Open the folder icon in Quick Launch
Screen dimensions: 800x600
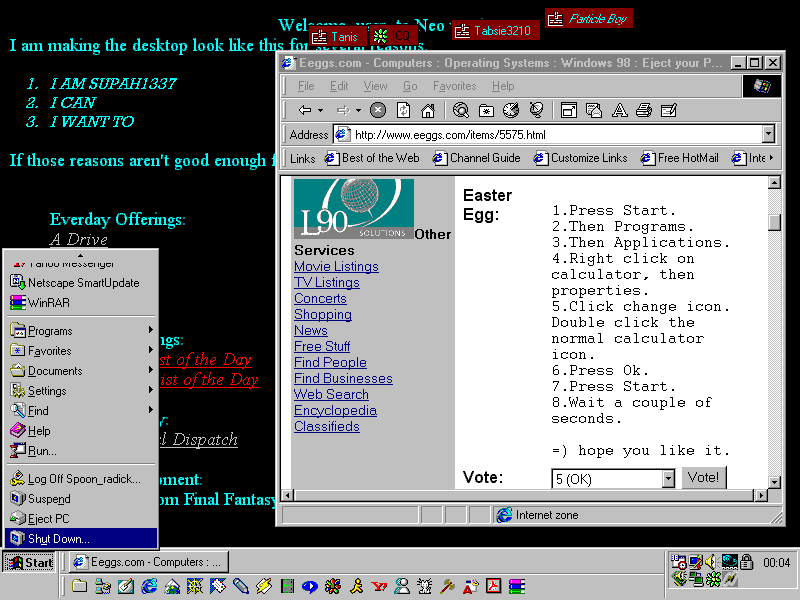point(80,586)
